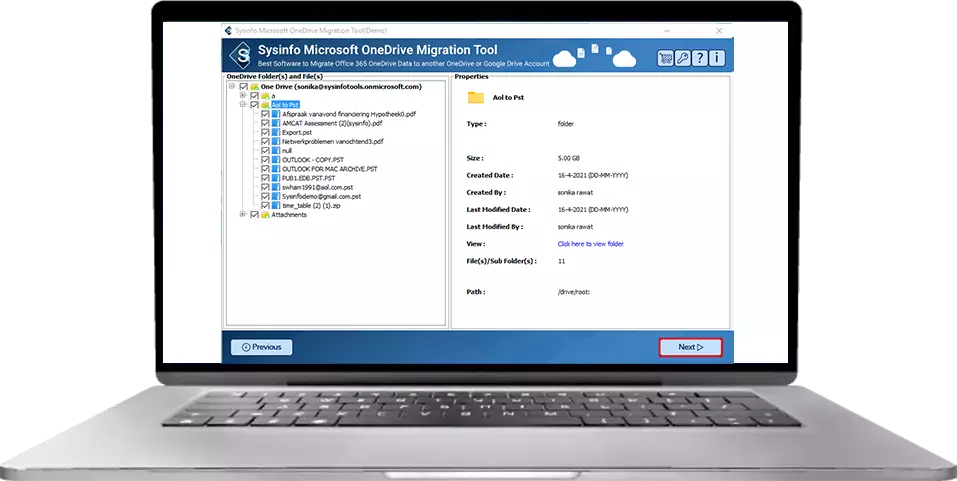Click the file icon beside AMCAT Assessment pdf
This screenshot has width=957, height=481.
click(x=276, y=123)
